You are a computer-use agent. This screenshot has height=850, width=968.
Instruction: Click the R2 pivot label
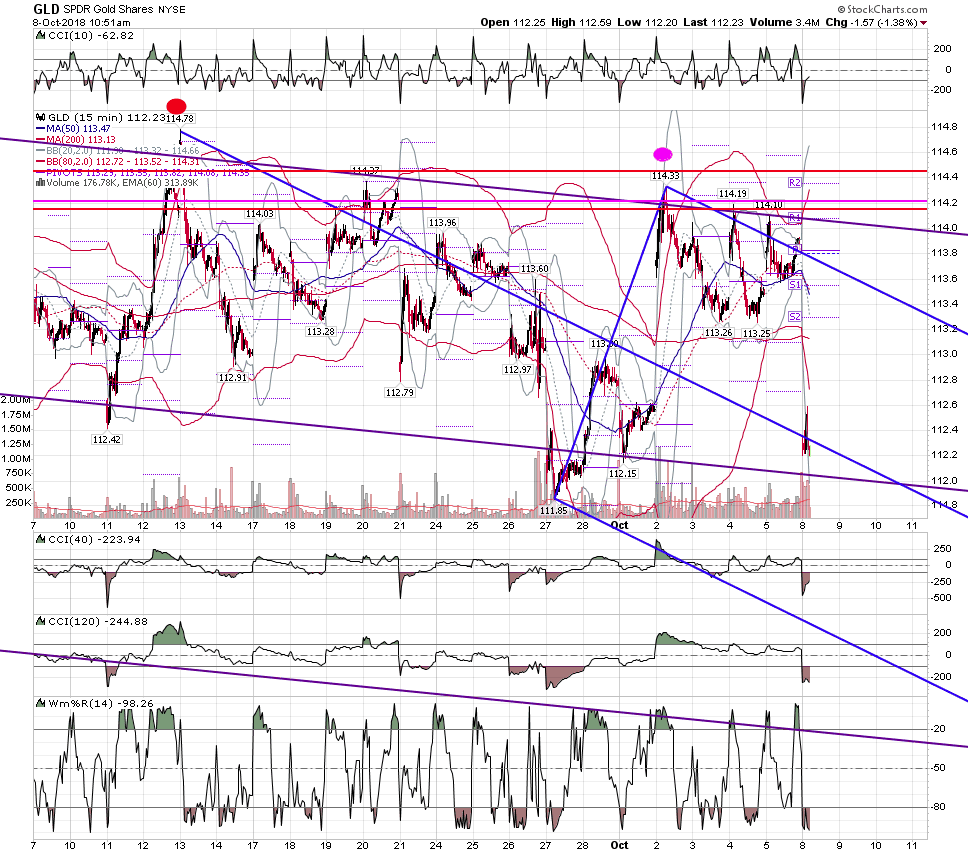[795, 183]
